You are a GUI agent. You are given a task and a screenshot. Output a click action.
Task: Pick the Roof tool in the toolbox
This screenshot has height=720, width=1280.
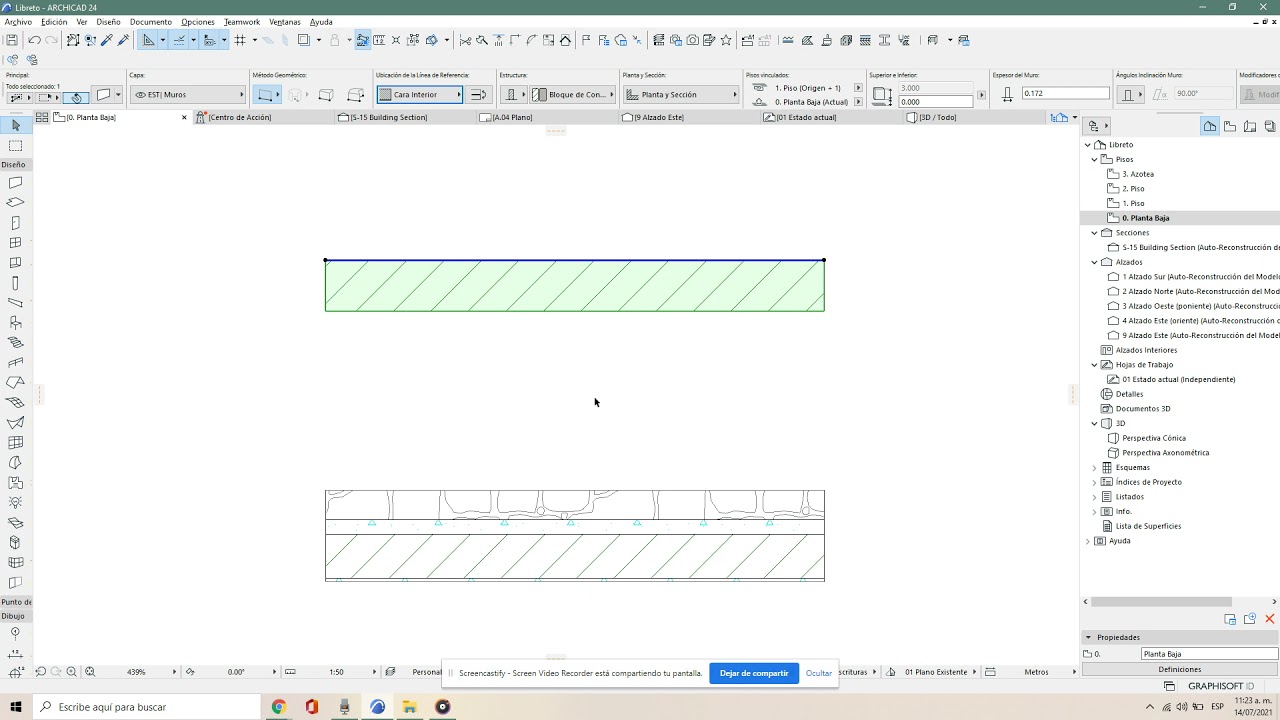click(15, 383)
